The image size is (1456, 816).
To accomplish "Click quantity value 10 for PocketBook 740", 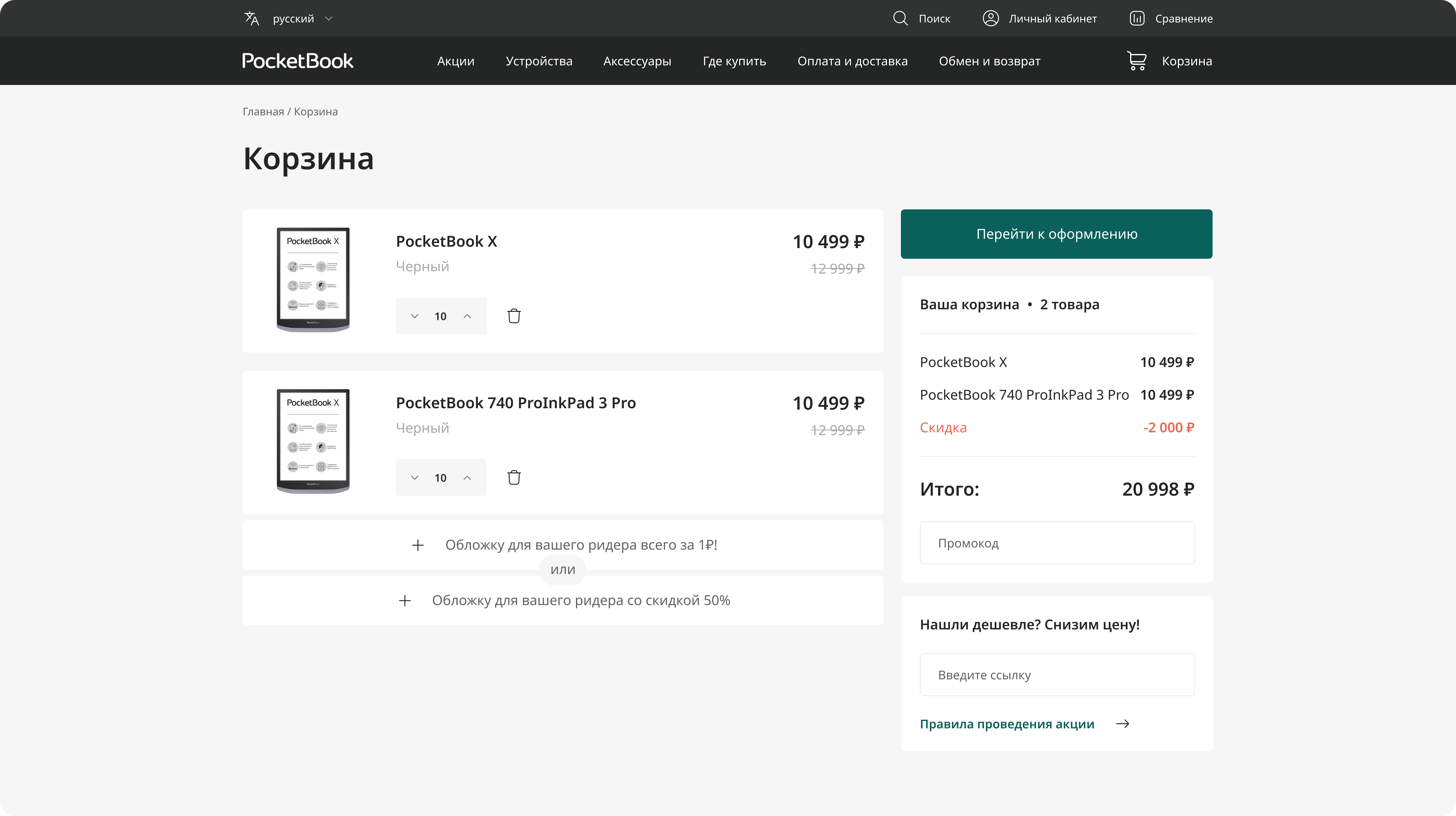I will (440, 478).
